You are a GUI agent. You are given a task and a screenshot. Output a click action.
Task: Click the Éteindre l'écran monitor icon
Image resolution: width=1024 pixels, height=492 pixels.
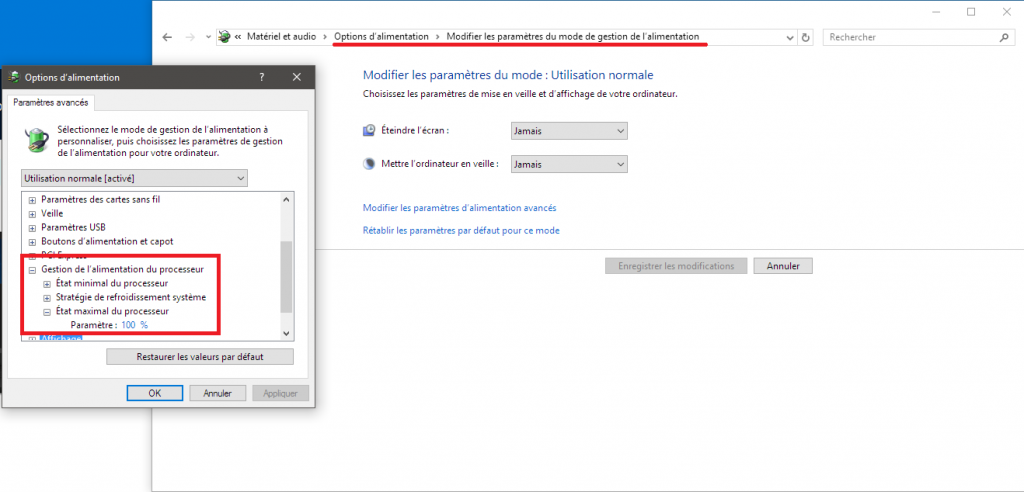click(x=369, y=130)
